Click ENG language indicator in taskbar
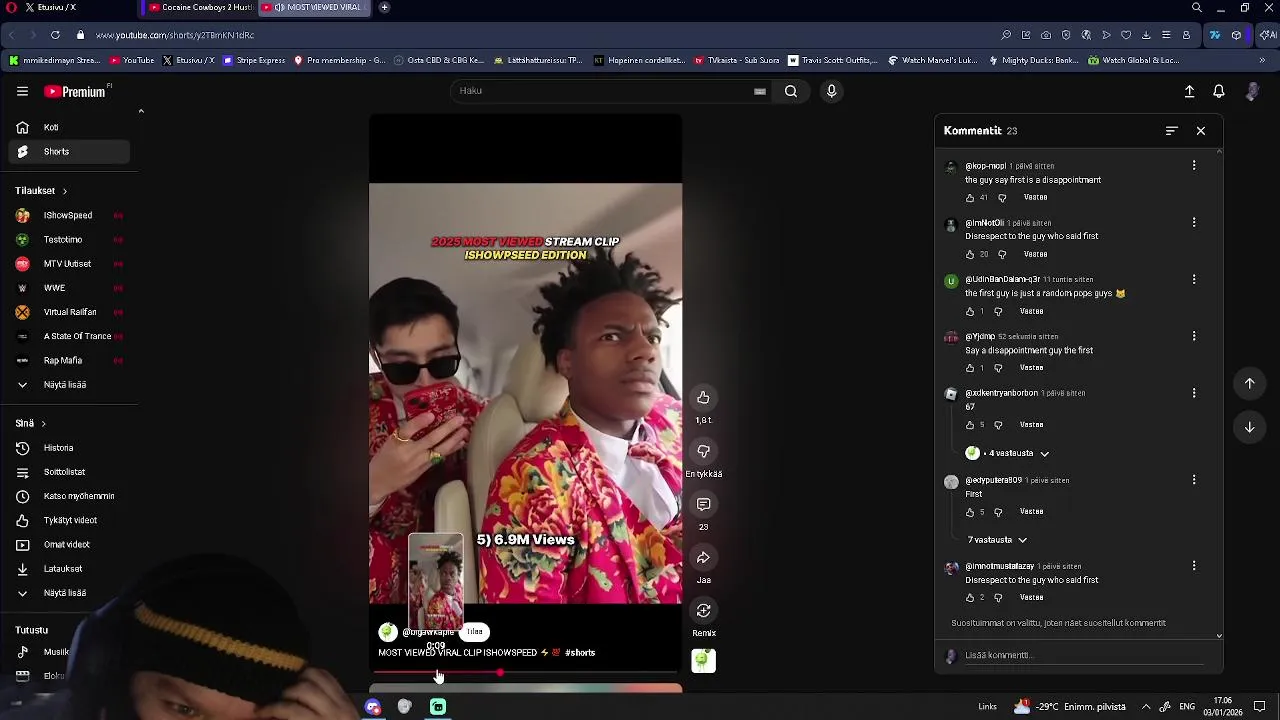 click(x=1187, y=707)
